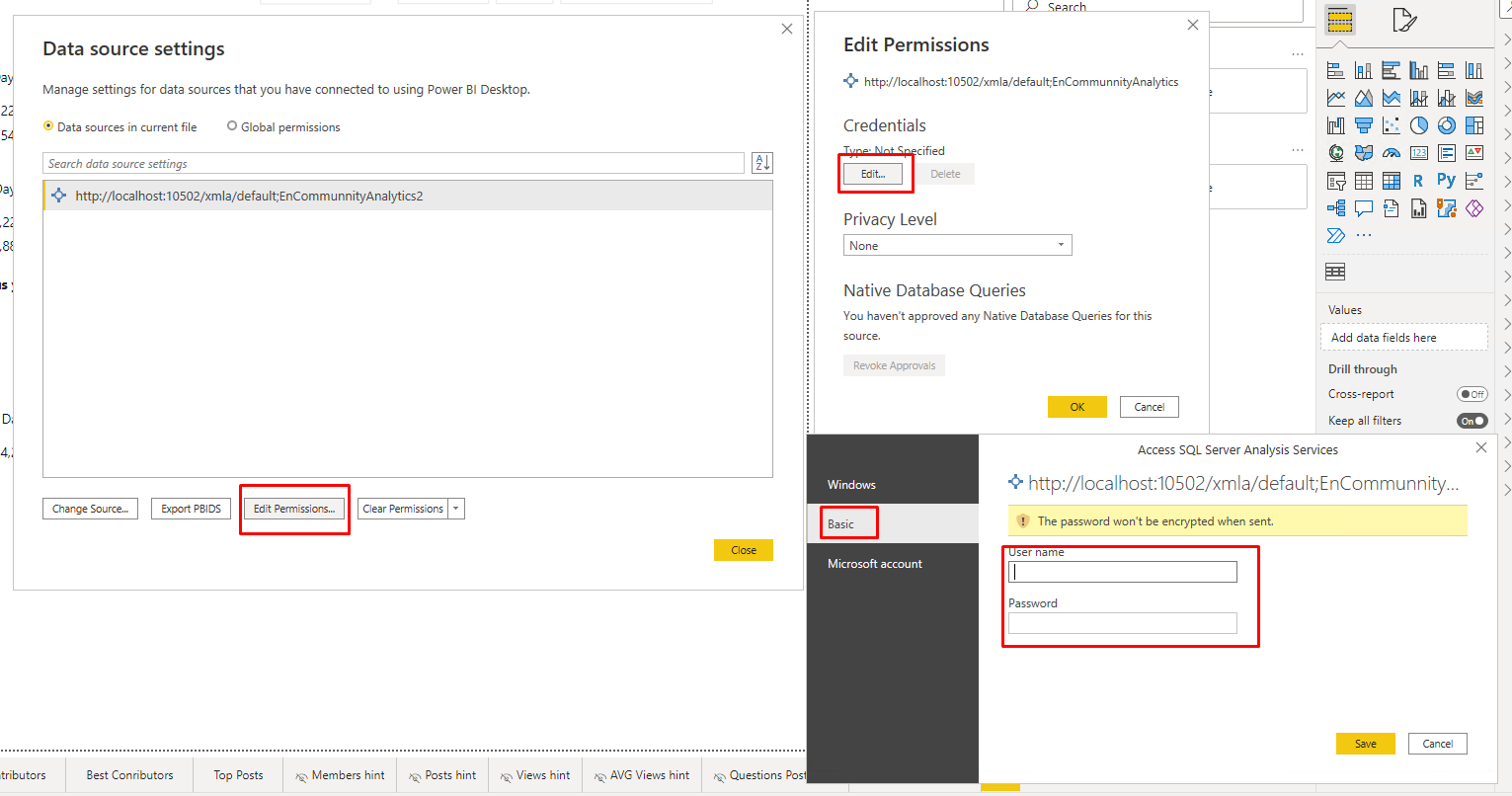Viewport: 1512px width, 796px height.
Task: Open the Privacy Level dropdown
Action: tap(957, 245)
